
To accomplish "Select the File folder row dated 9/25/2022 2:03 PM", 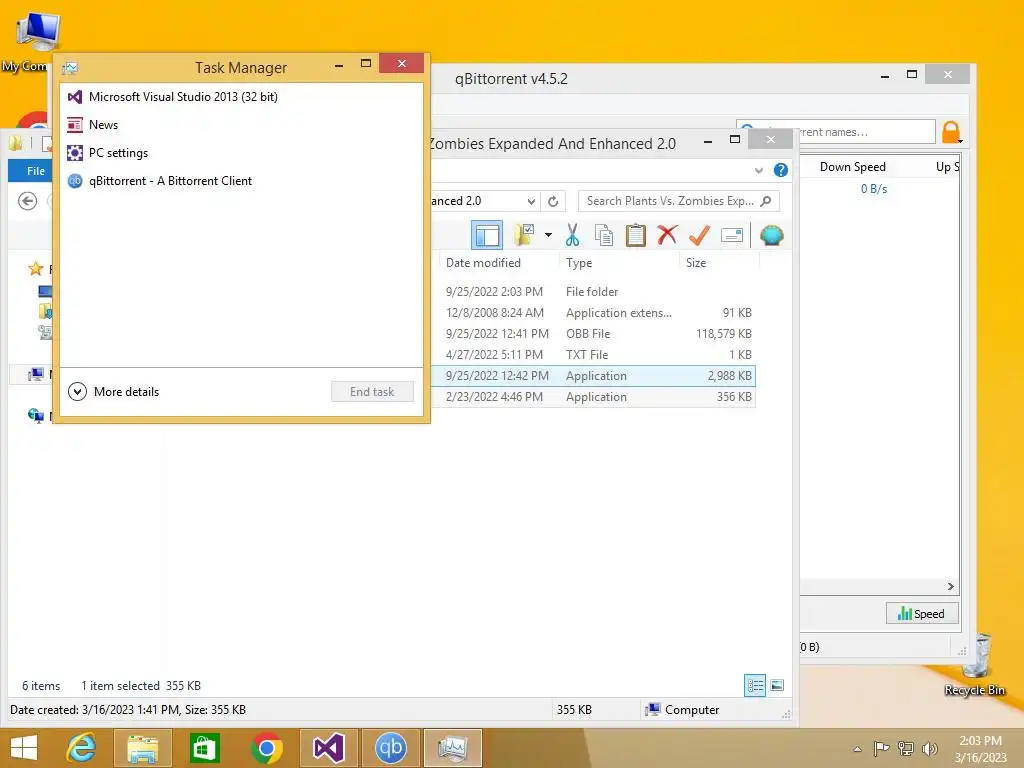I will 593,292.
